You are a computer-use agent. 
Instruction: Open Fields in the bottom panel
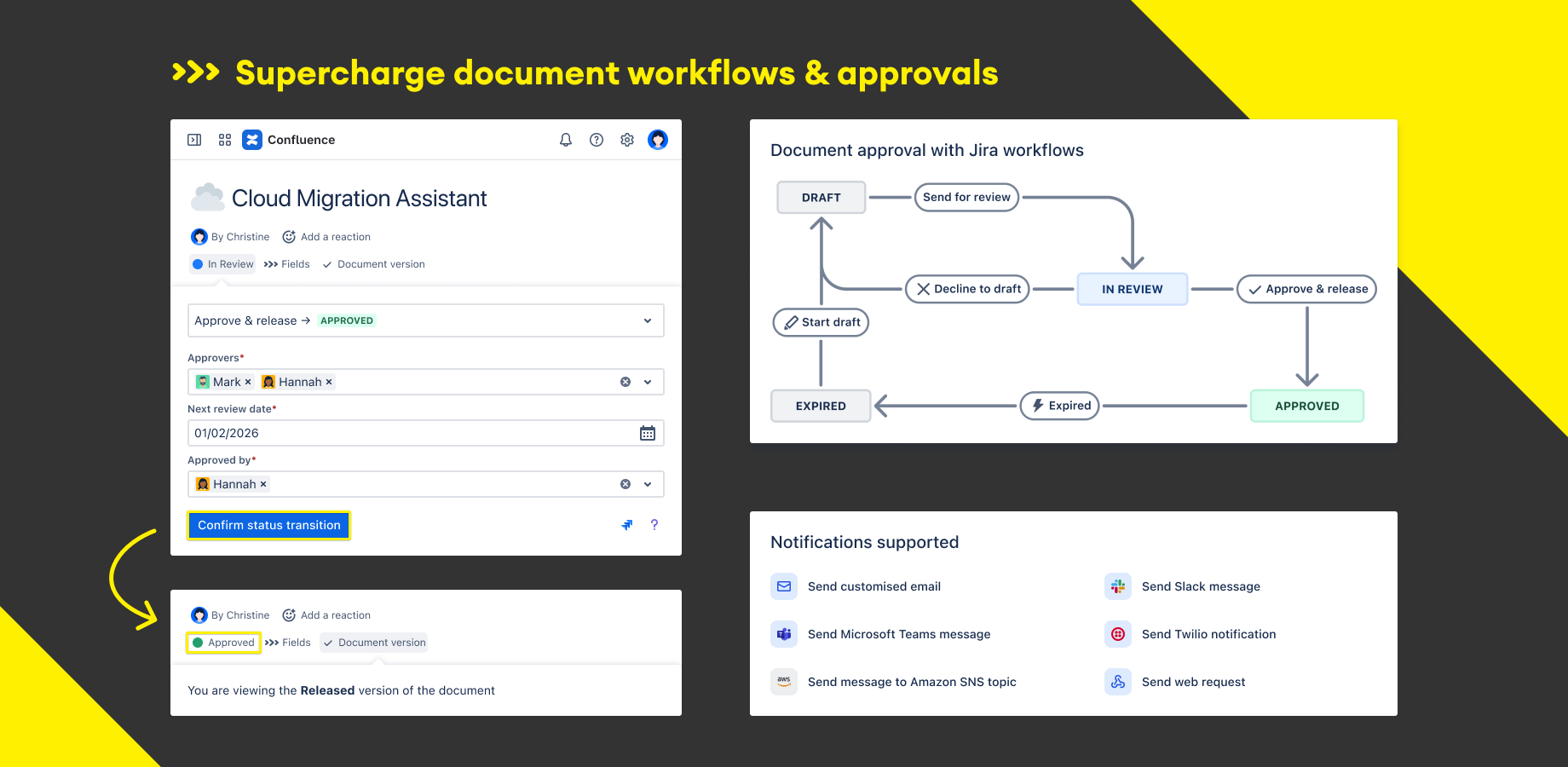(288, 643)
